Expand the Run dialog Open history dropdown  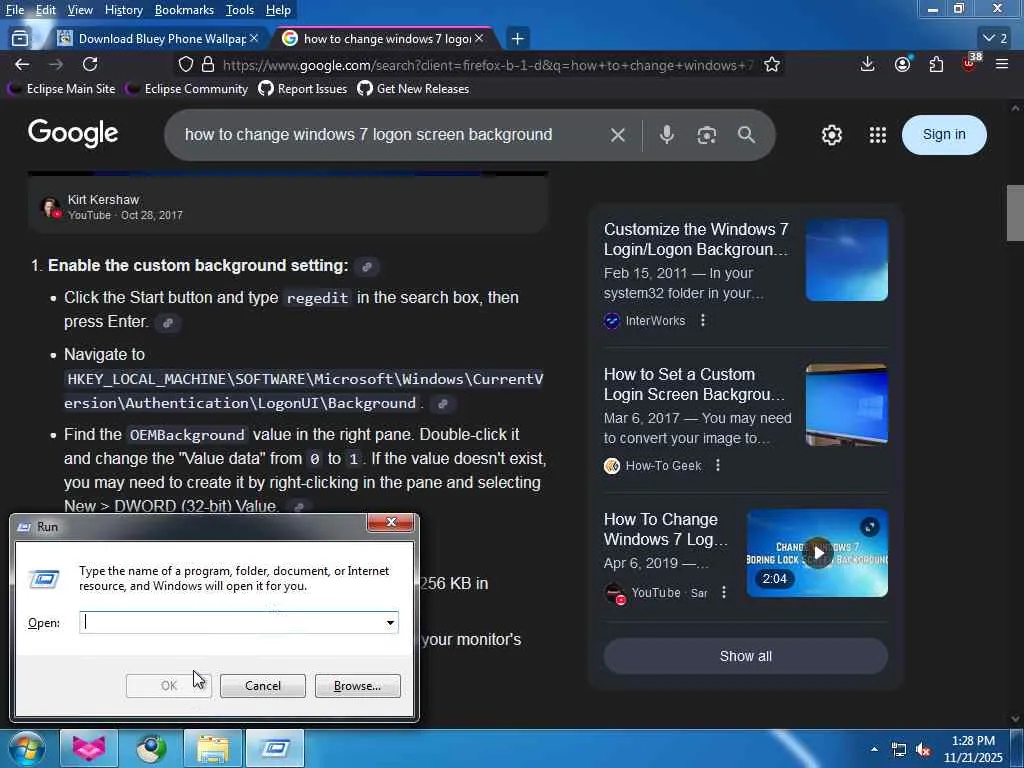tap(390, 622)
